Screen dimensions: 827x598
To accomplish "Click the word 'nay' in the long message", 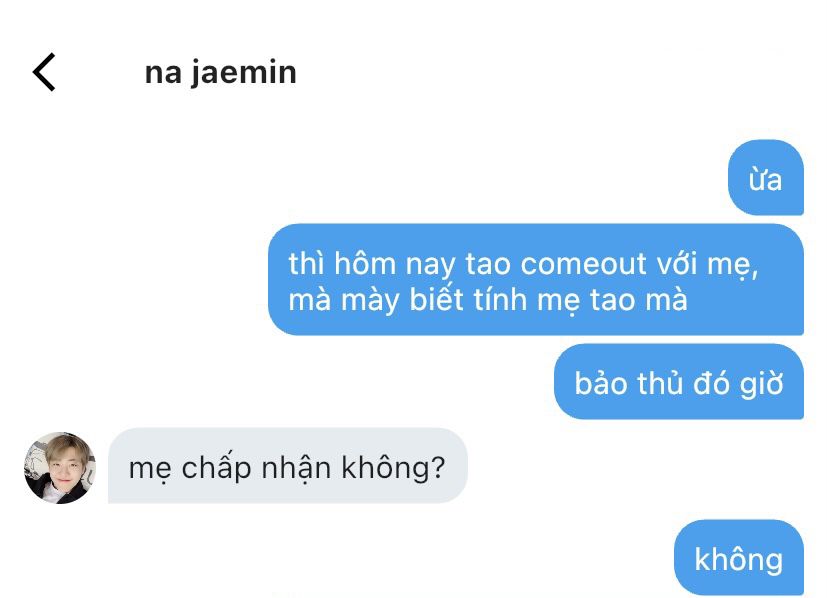I will click(x=430, y=265).
